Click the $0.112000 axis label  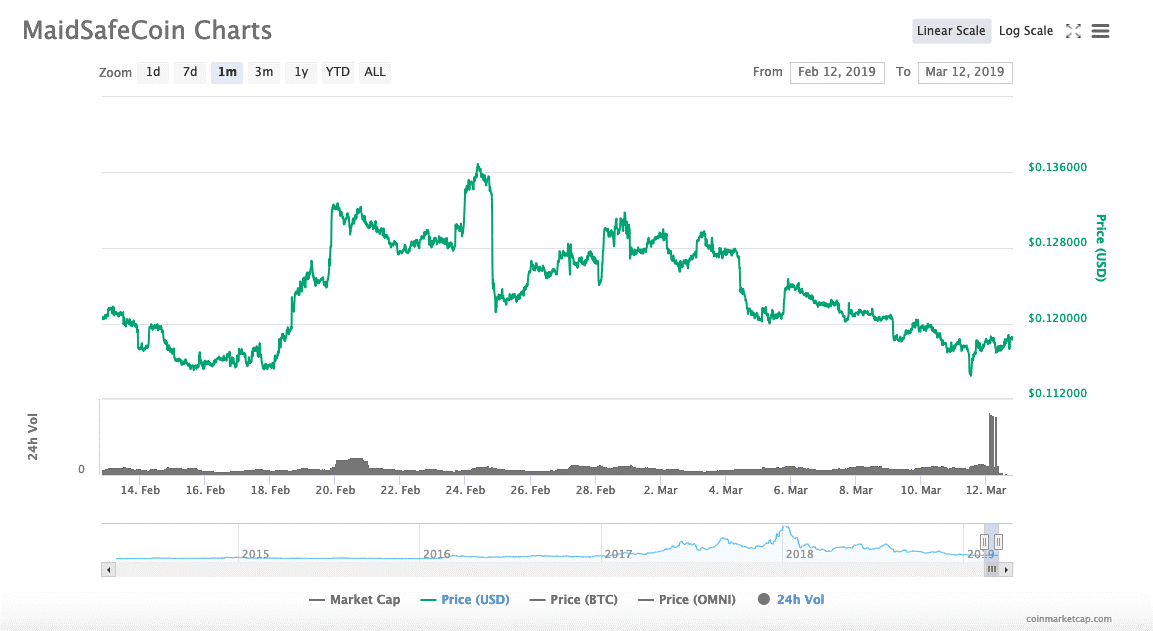tap(1057, 393)
